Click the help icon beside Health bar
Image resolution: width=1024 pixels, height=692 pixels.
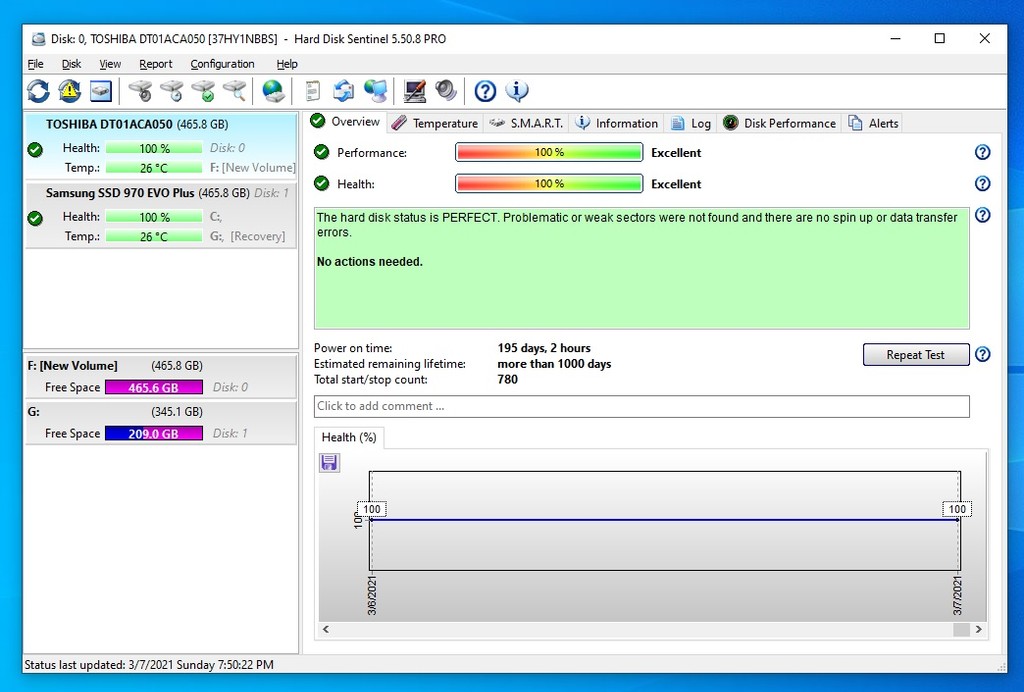(982, 183)
